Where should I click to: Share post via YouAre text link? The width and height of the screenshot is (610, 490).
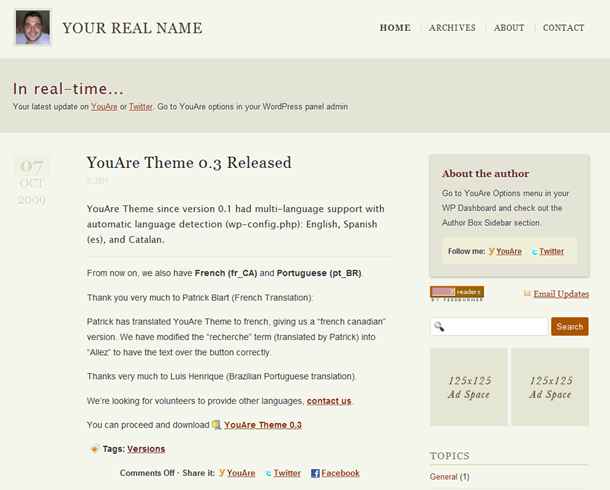(241, 473)
